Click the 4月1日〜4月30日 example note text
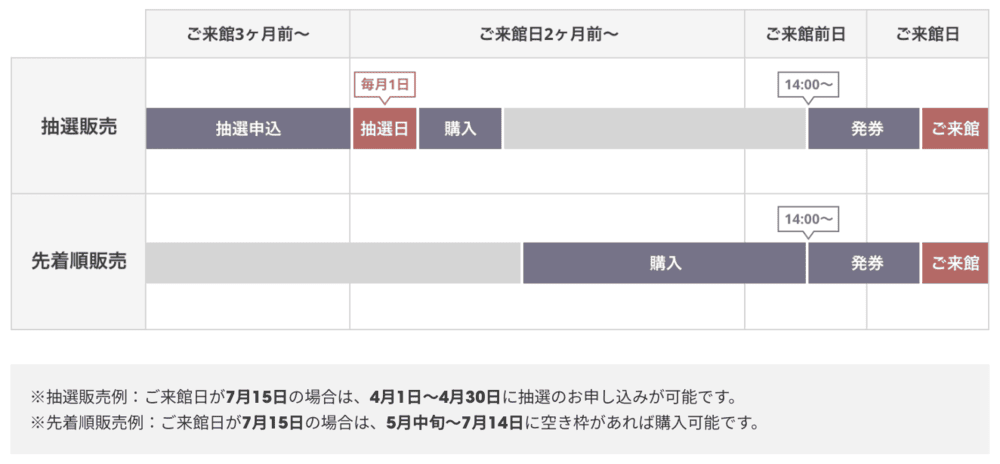Viewport: 1000px width, 464px height. [x=434, y=399]
